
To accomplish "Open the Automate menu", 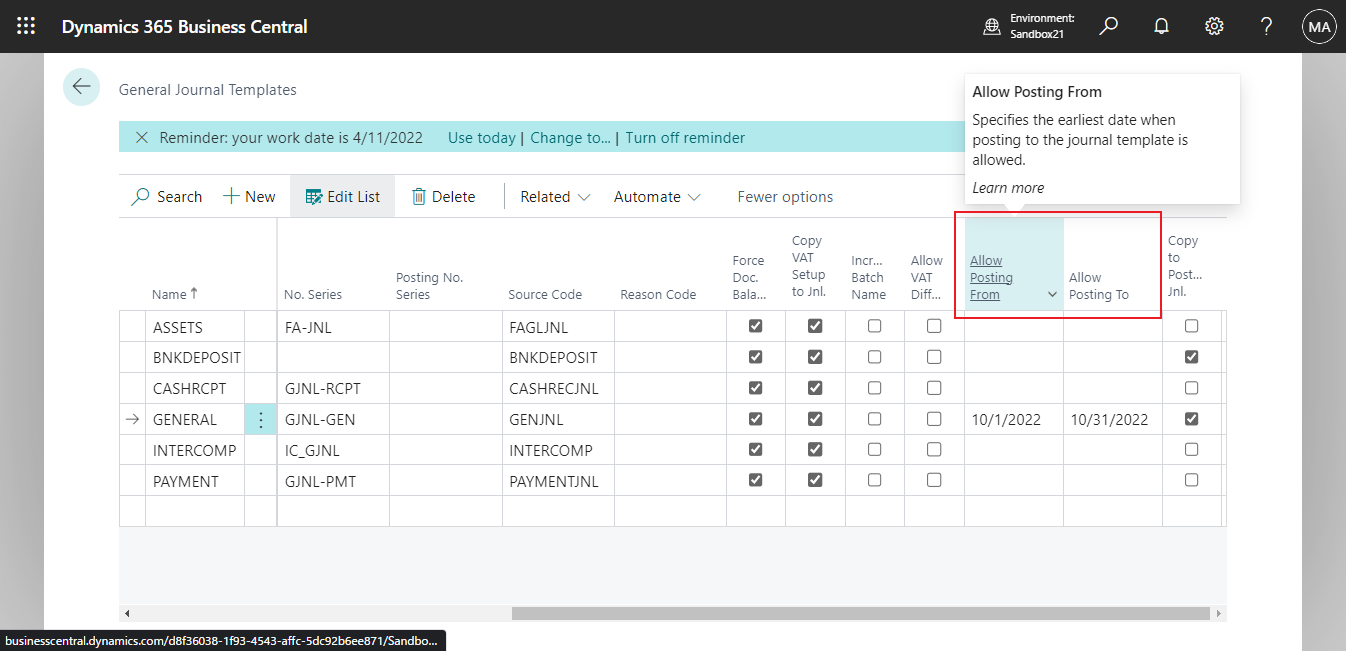I will [656, 196].
